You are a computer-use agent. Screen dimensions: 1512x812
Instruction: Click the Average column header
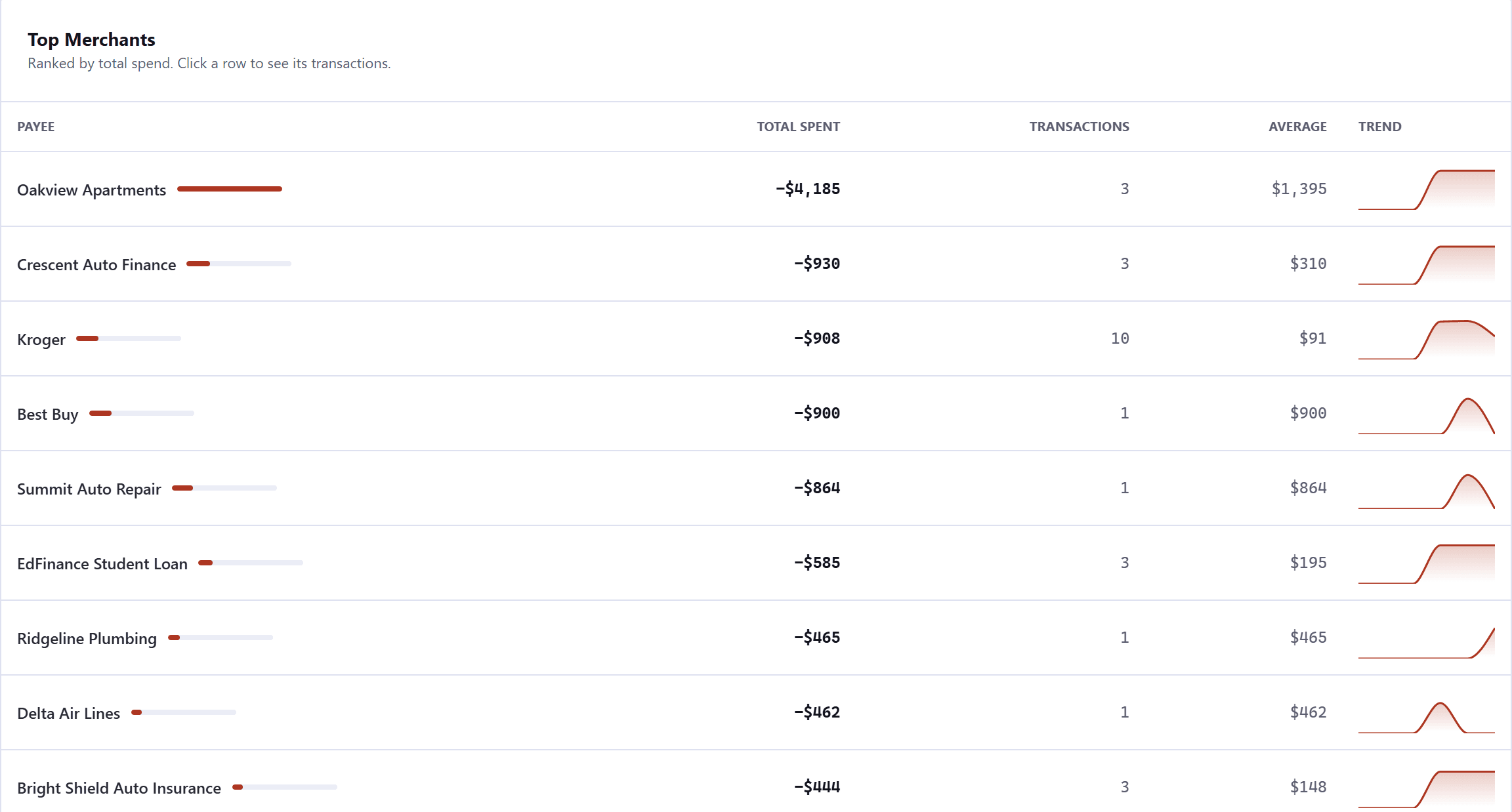[1297, 127]
